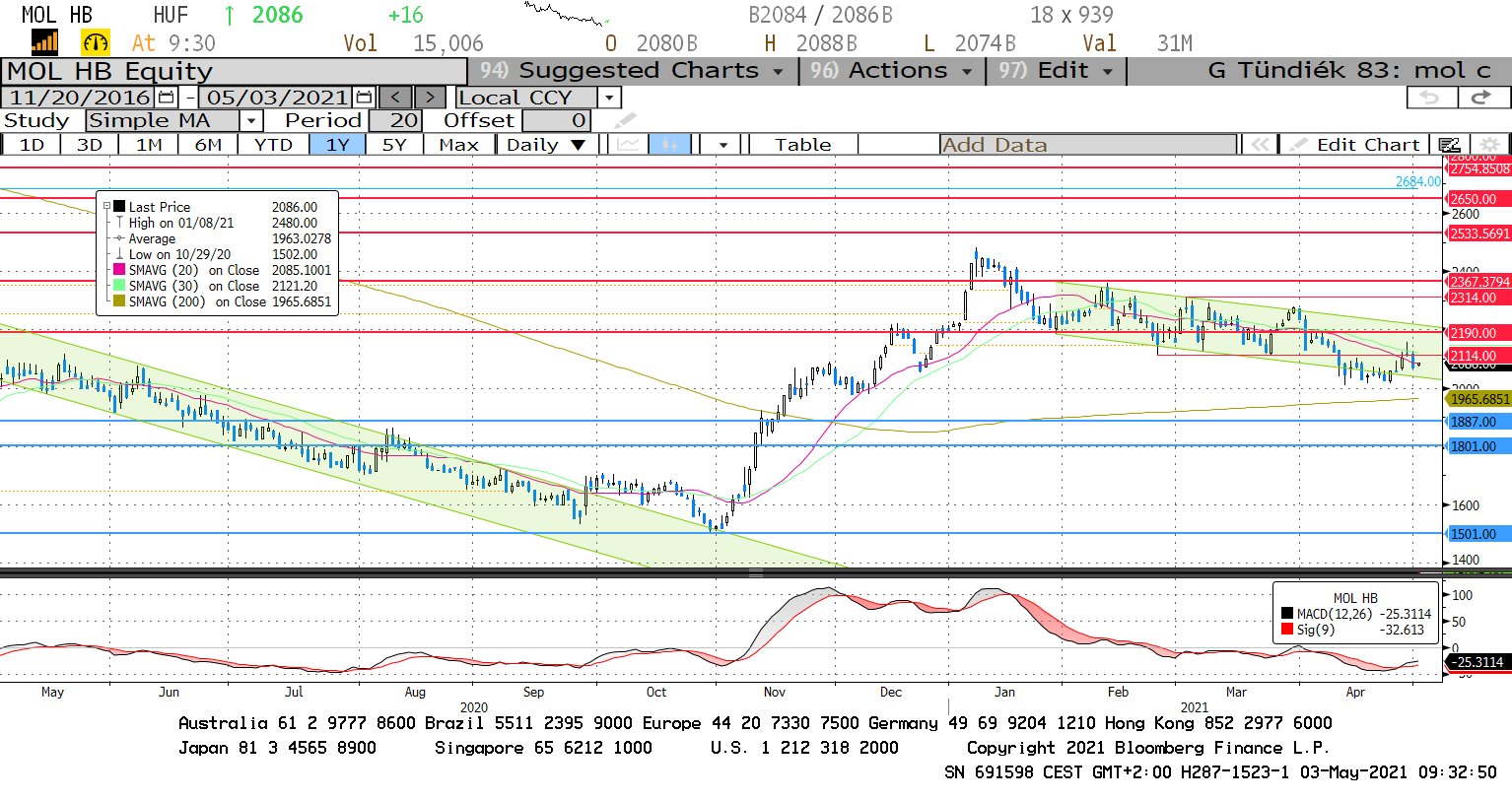Click the Table button
Image resolution: width=1512 pixels, height=801 pixels.
tap(802, 145)
